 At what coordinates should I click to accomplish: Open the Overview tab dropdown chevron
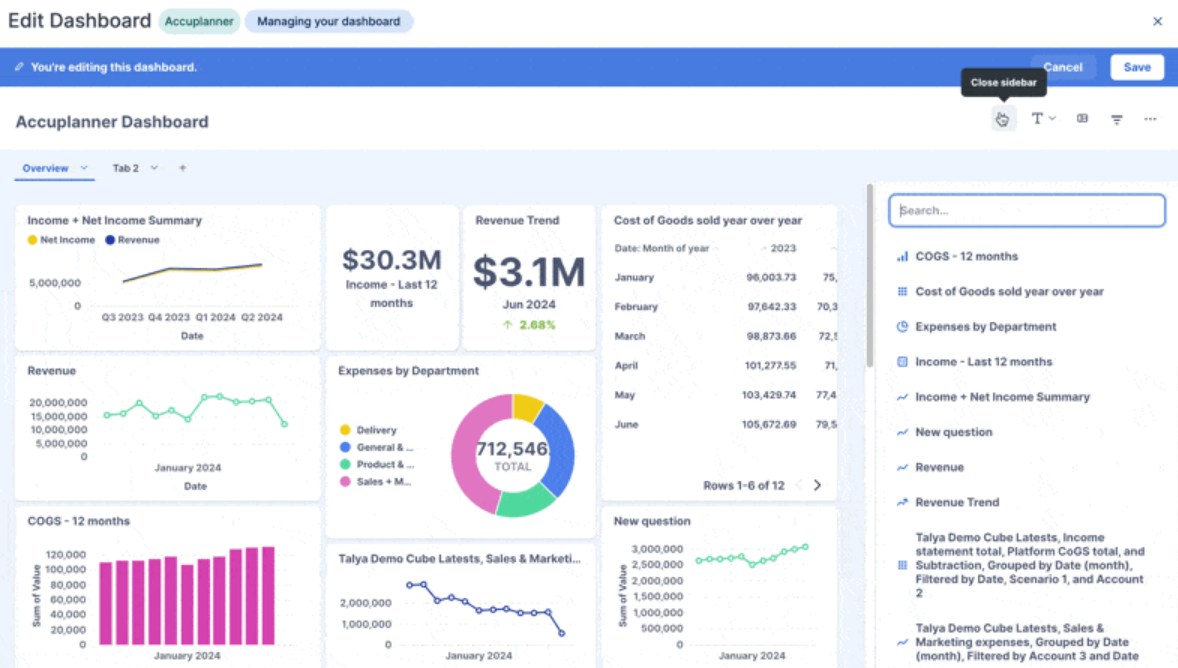tap(84, 167)
